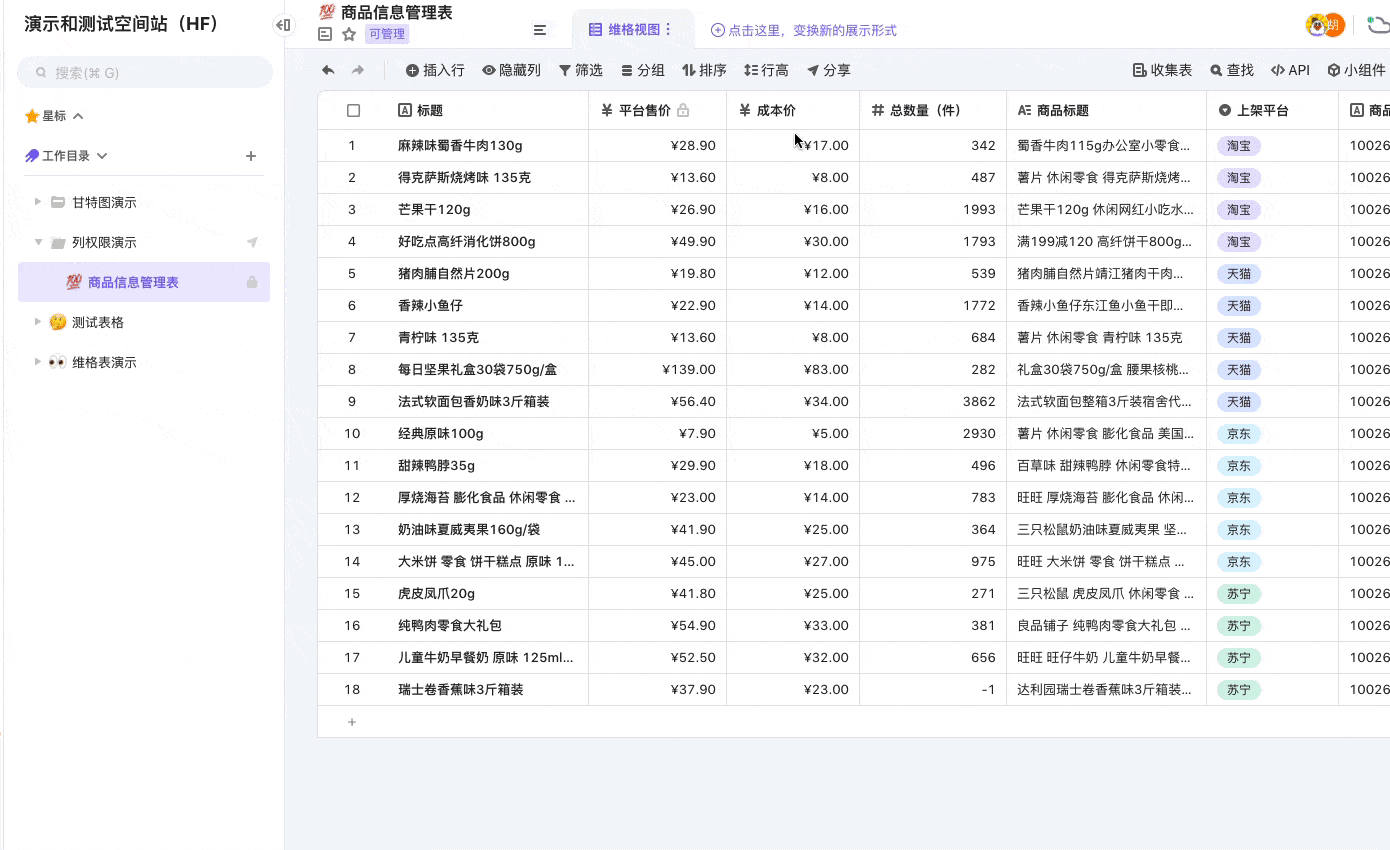The image size is (1390, 850).
Task: Click the cell 芒果干120g
Action: [x=488, y=210]
